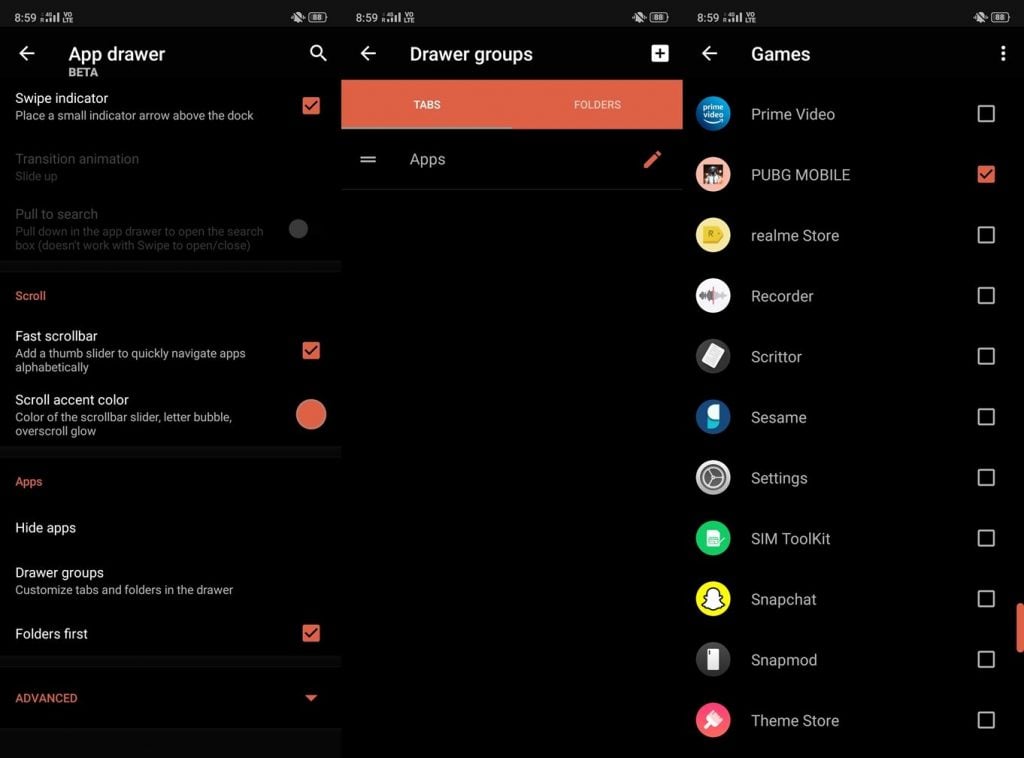Tap the Folders first label
Viewport: 1024px width, 758px height.
52,634
